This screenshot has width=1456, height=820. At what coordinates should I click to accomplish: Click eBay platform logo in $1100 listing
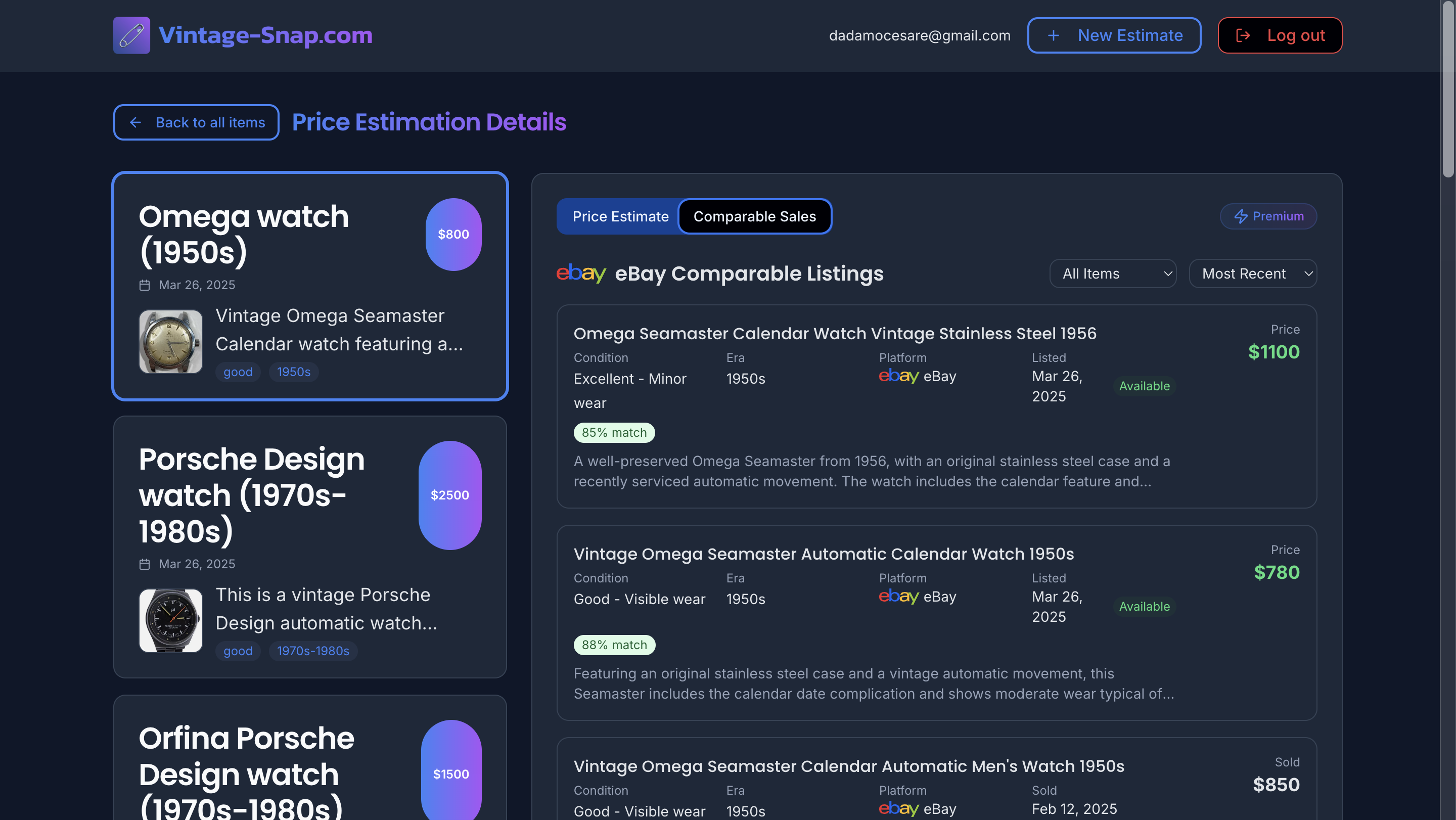pyautogui.click(x=898, y=376)
